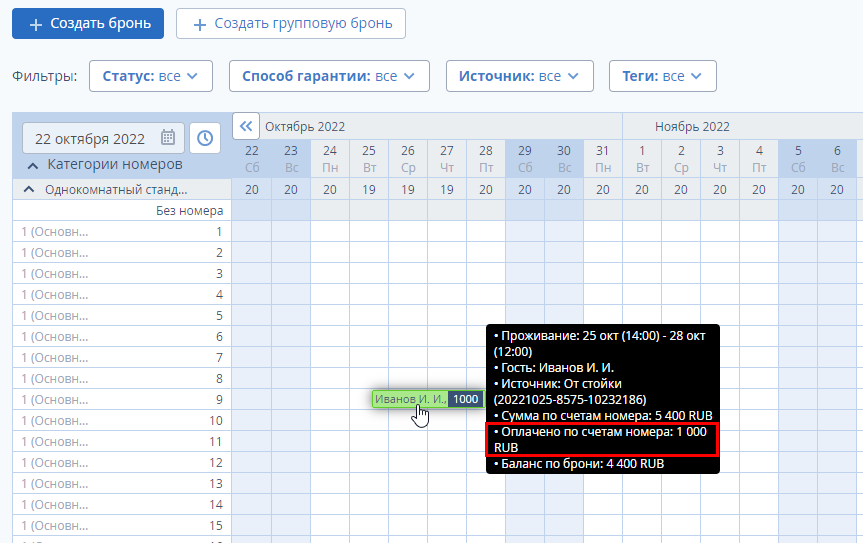Image resolution: width=863 pixels, height=543 pixels.
Task: Select room row number 10
Action: point(122,420)
